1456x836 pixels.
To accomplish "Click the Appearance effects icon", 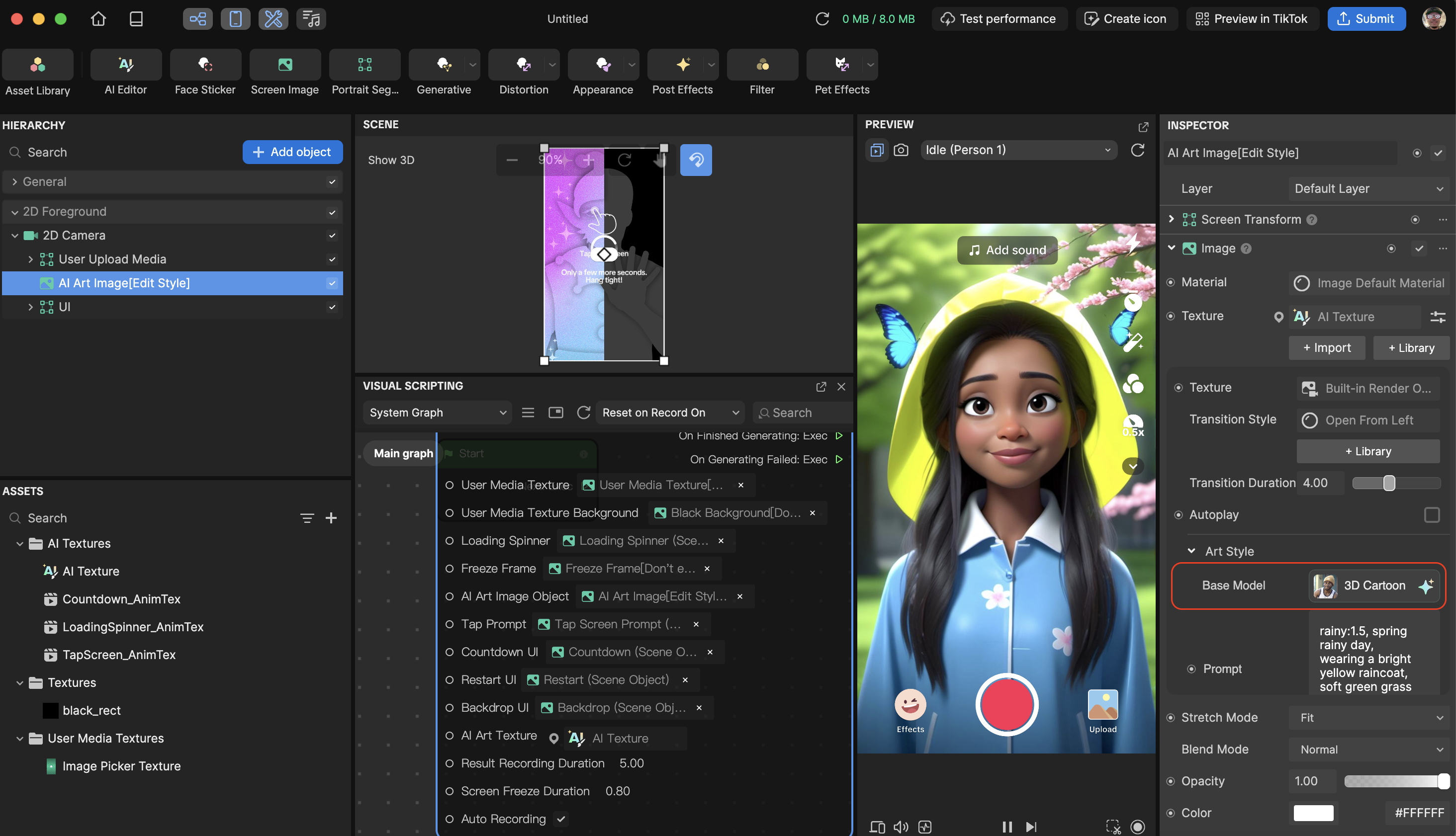I will [603, 64].
